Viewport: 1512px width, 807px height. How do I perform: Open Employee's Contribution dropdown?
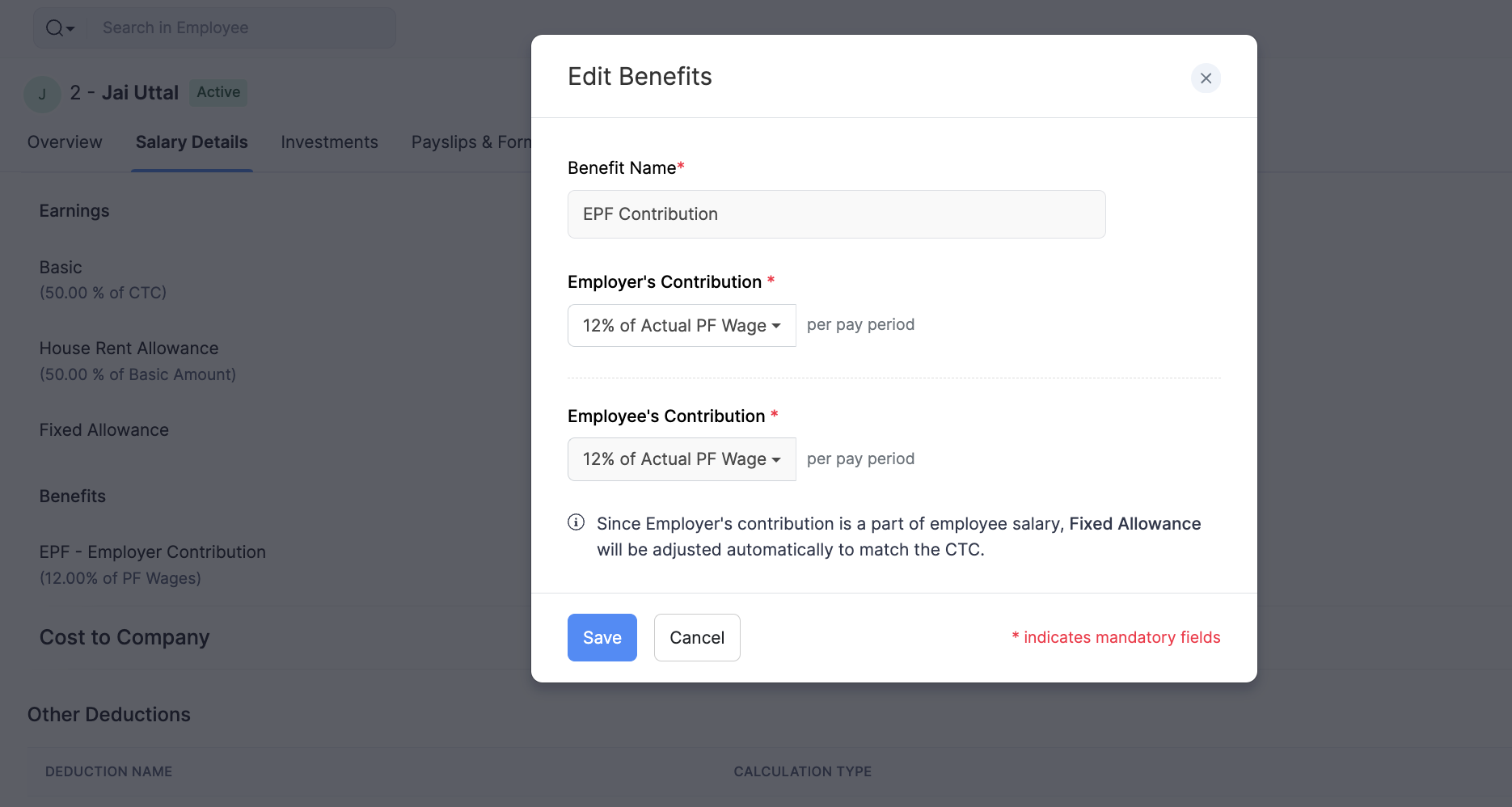point(682,459)
